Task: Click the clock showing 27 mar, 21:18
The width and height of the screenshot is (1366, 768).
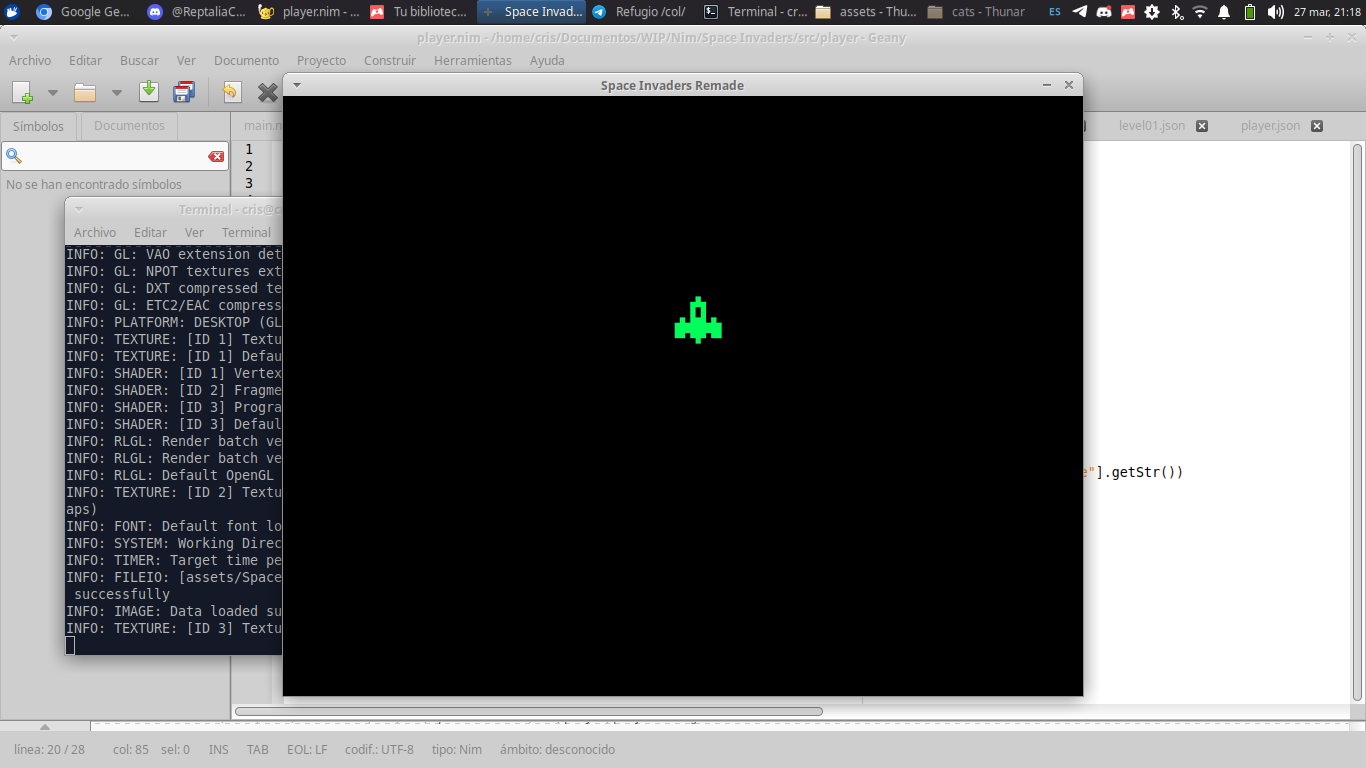Action: (1326, 12)
